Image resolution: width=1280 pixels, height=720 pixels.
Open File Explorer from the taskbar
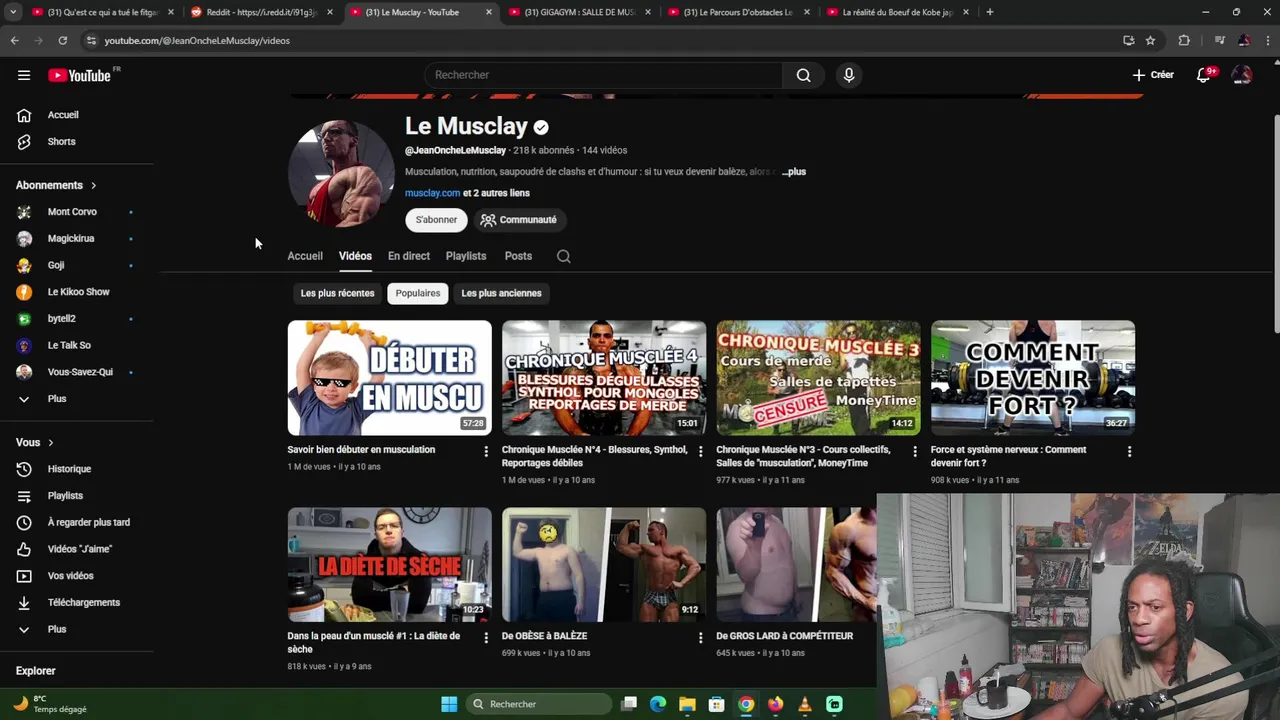687,704
